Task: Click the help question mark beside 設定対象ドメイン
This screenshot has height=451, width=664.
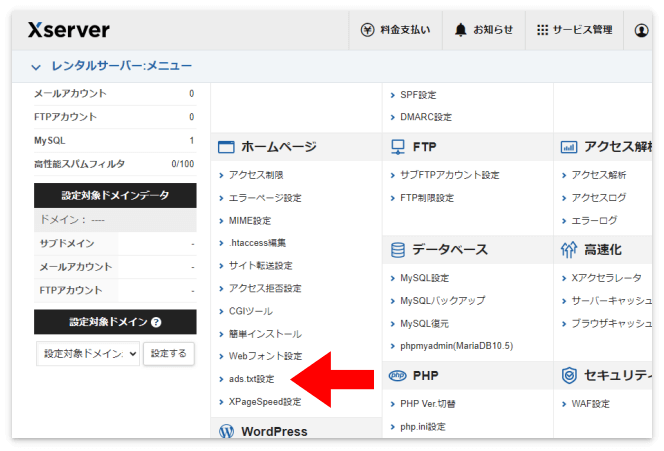Action: coord(156,322)
